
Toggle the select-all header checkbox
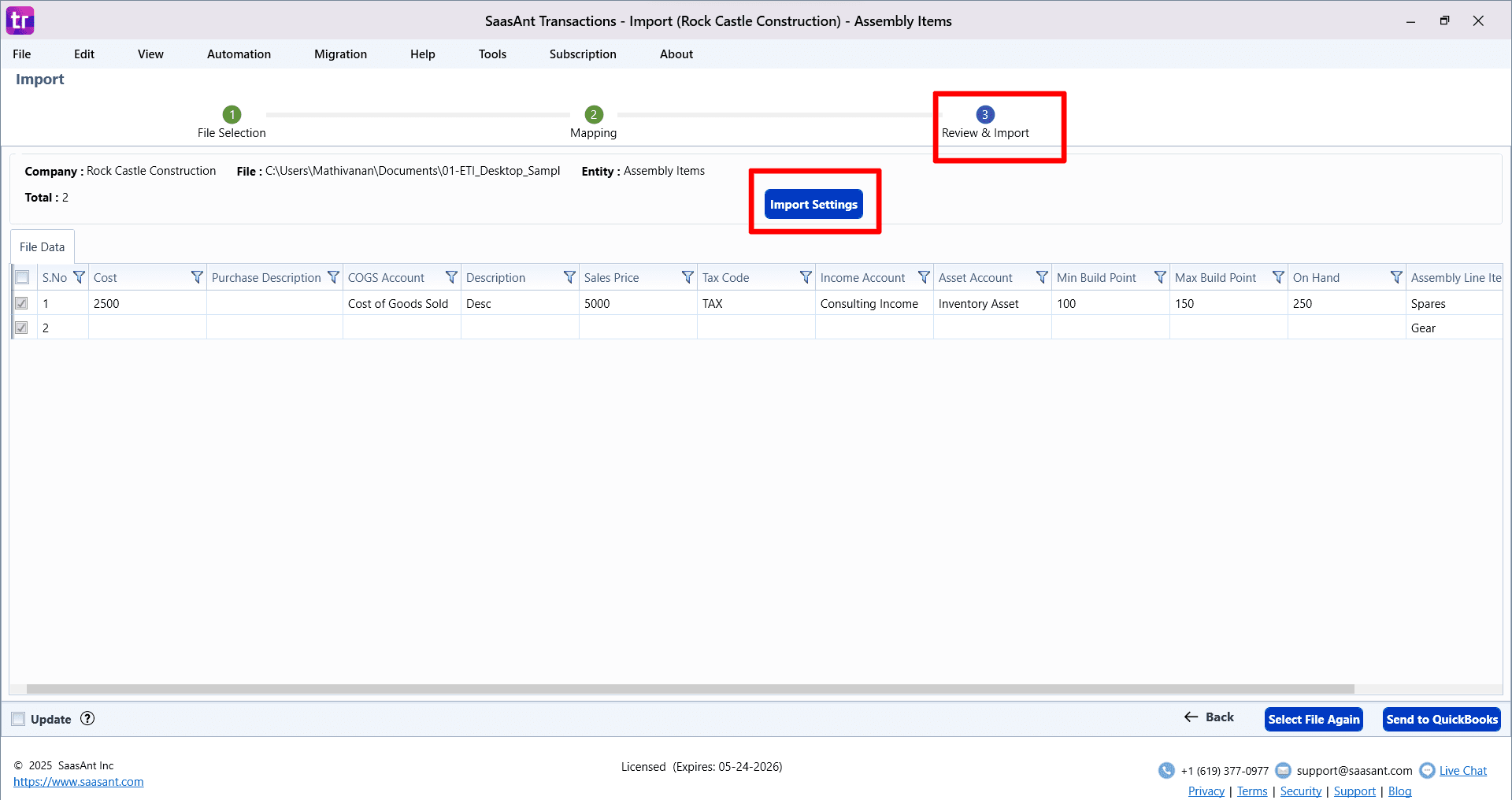coord(22,277)
